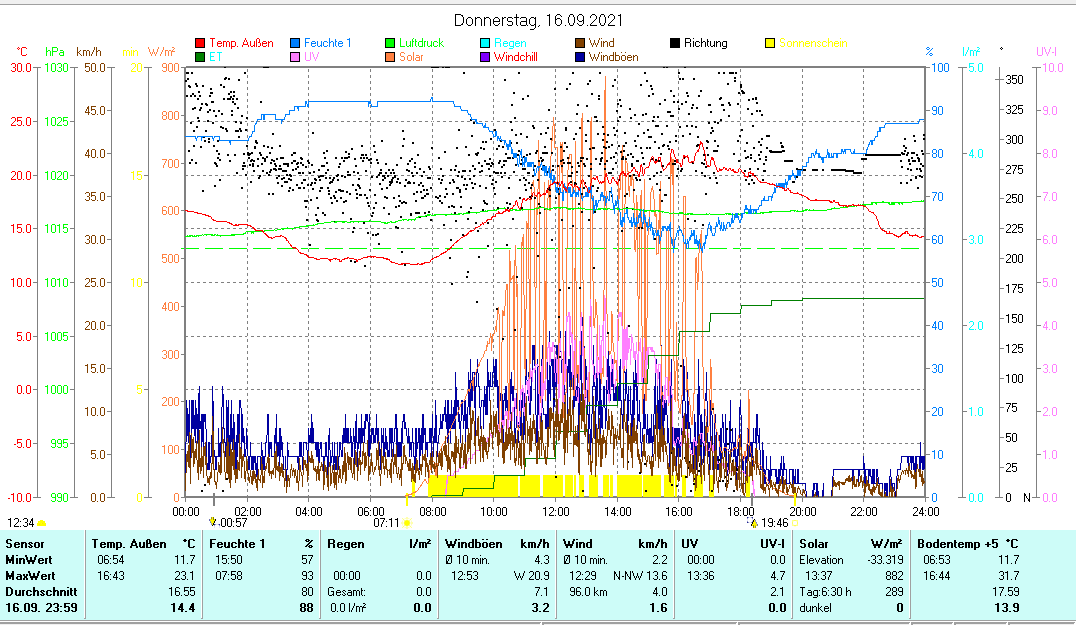Click the sunrise marker at 07:11
The image size is (1076, 625).
407,522
